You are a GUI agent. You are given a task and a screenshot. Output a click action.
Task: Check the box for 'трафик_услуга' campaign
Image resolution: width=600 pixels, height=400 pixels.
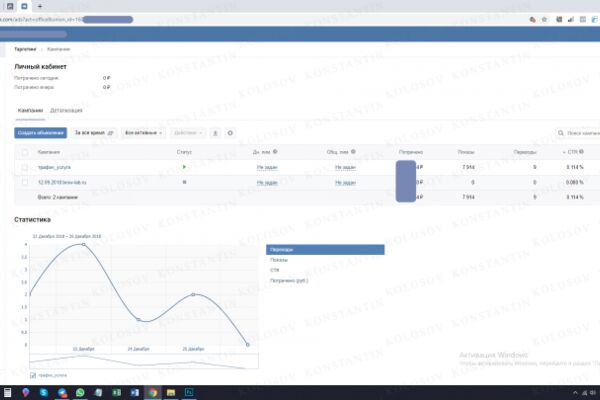[25, 167]
